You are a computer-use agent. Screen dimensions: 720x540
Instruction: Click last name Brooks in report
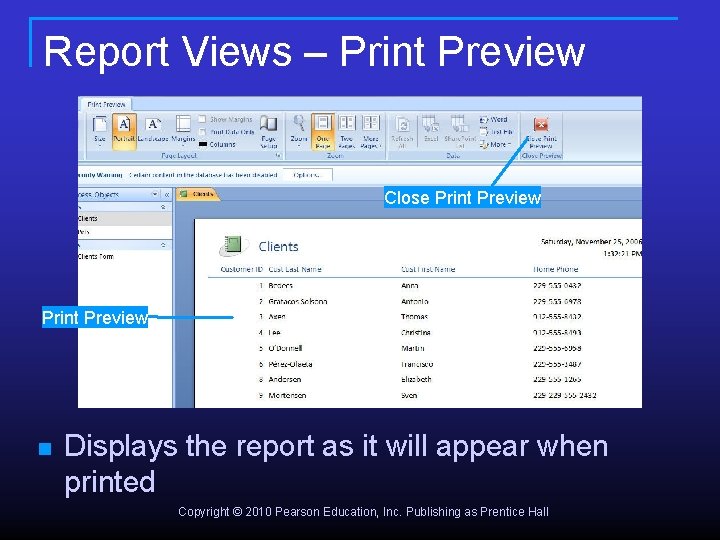click(281, 286)
